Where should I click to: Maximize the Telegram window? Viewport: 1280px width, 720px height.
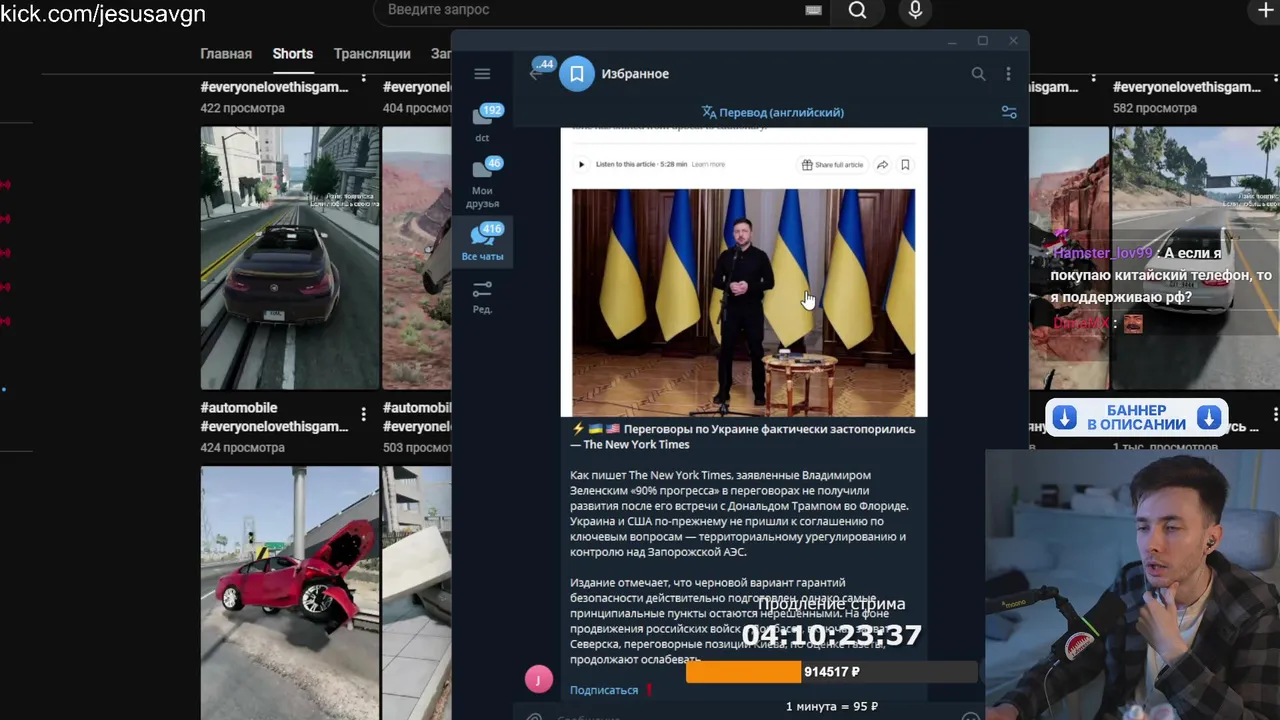[982, 41]
